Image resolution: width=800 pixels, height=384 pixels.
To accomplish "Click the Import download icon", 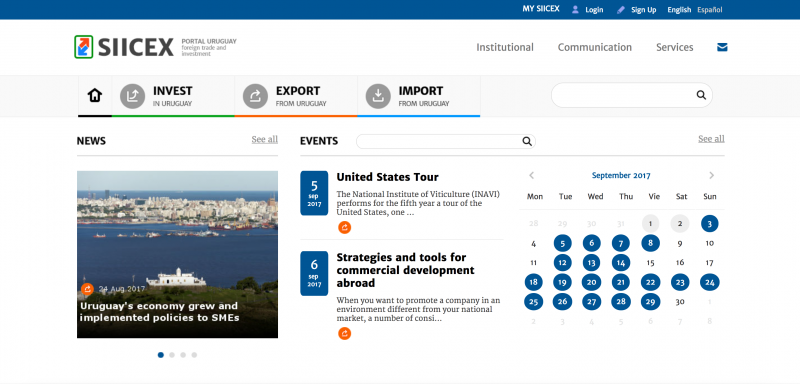I will pos(378,96).
